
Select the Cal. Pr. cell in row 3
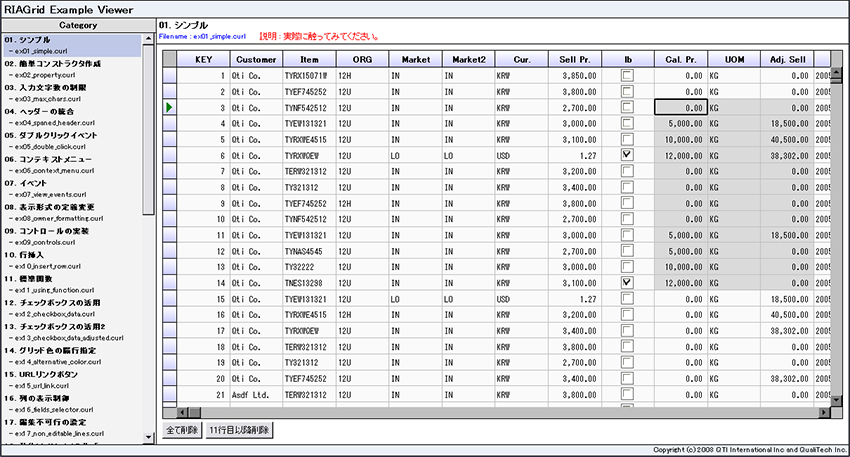680,106
